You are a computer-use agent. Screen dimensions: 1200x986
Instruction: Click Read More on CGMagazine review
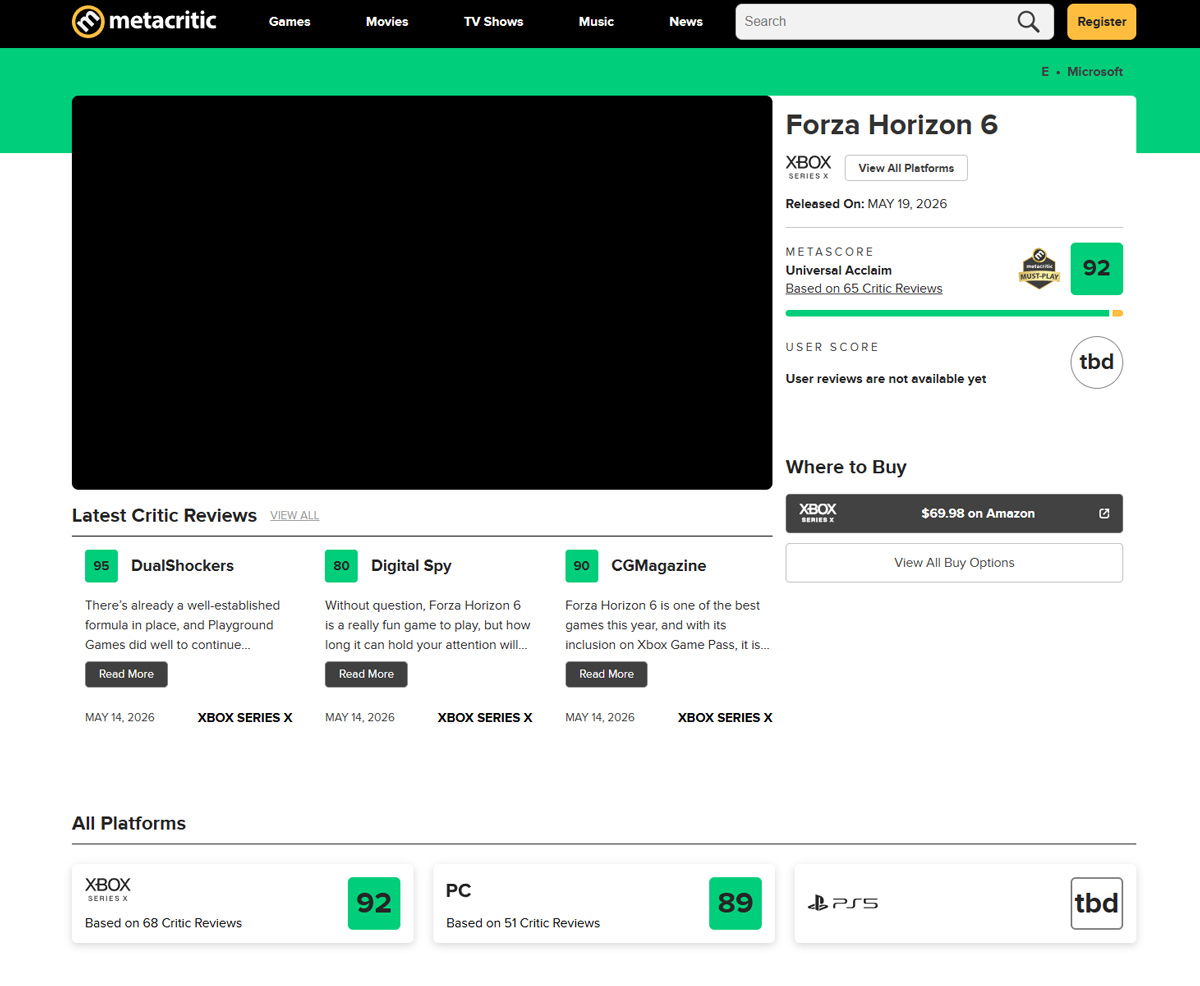point(606,674)
